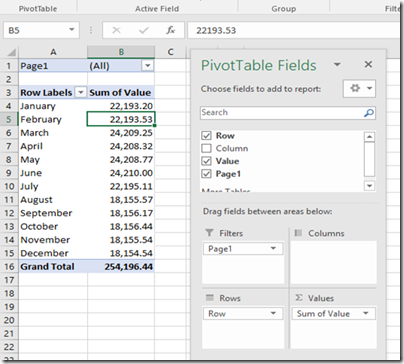Click the Filters area icon

(209, 233)
